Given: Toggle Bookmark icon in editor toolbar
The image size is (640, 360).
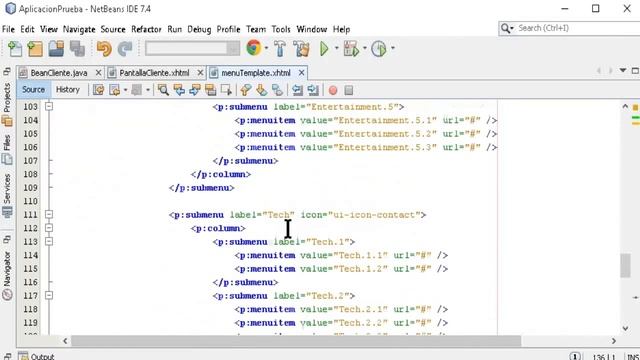Looking at the screenshot, I should [x=278, y=90].
